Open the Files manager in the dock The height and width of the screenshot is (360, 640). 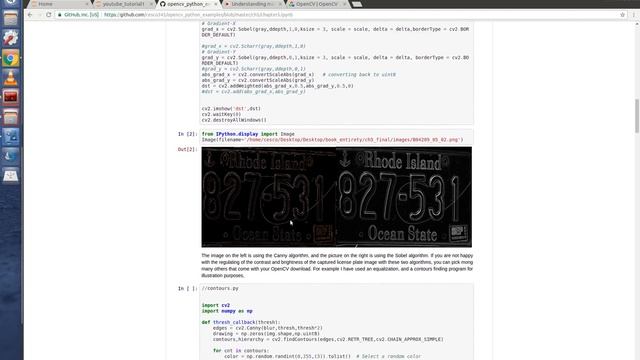[x=11, y=18]
